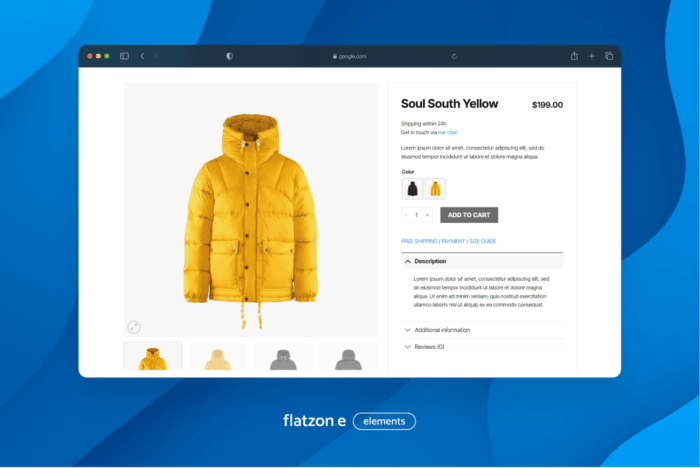Open the browser Share icon
The width and height of the screenshot is (700, 468).
574,56
